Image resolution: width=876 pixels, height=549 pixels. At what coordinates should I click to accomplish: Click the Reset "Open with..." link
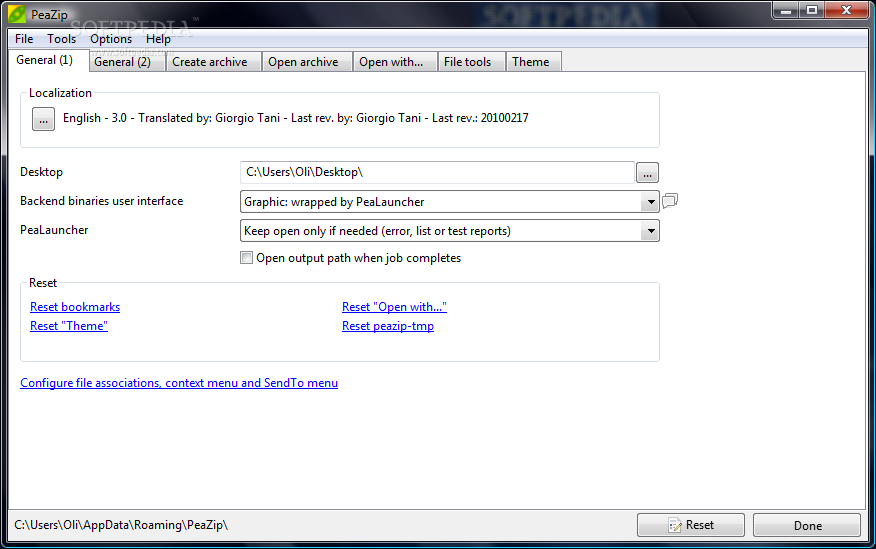394,307
